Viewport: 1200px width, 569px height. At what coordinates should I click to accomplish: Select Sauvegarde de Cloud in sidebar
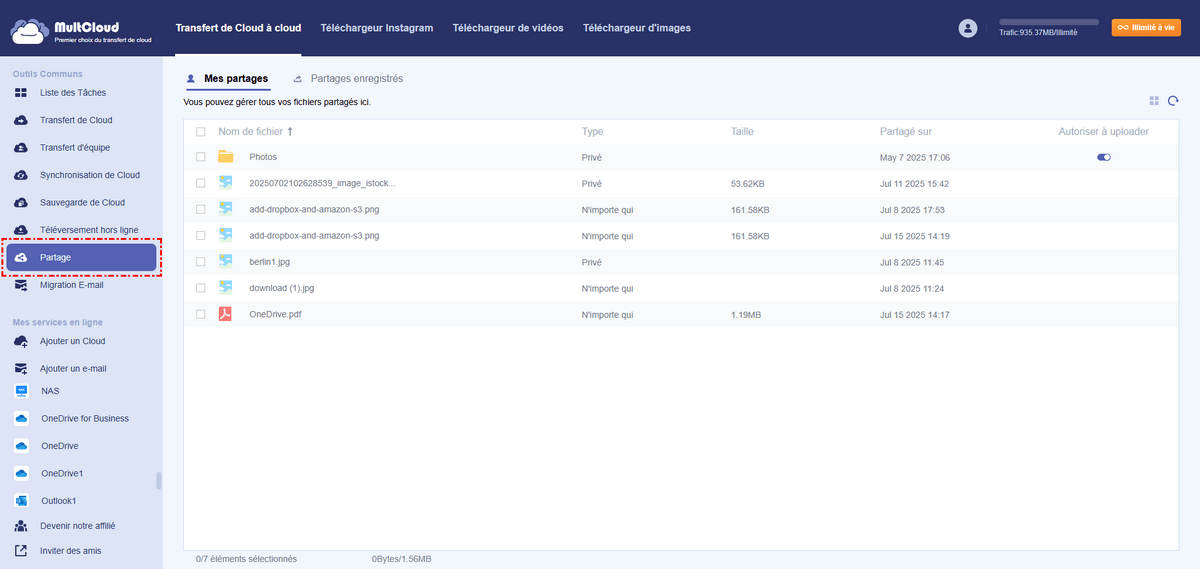pos(82,203)
